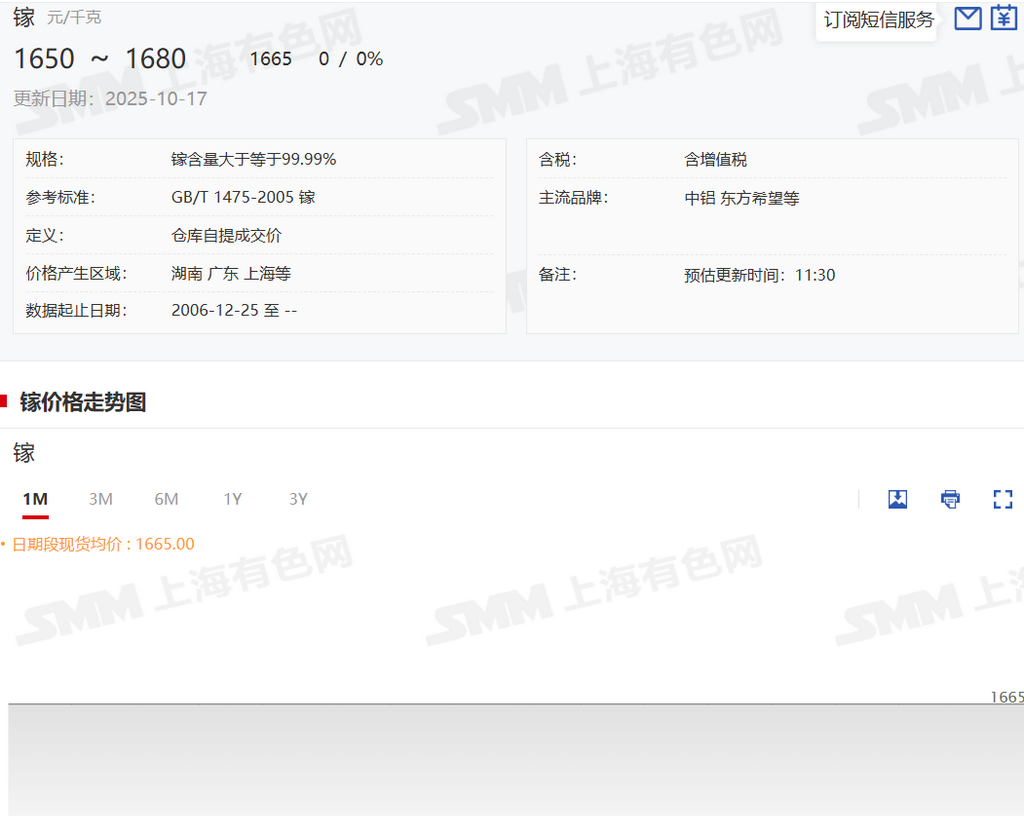Click the 更新日期 2025-10-17 text

110,98
